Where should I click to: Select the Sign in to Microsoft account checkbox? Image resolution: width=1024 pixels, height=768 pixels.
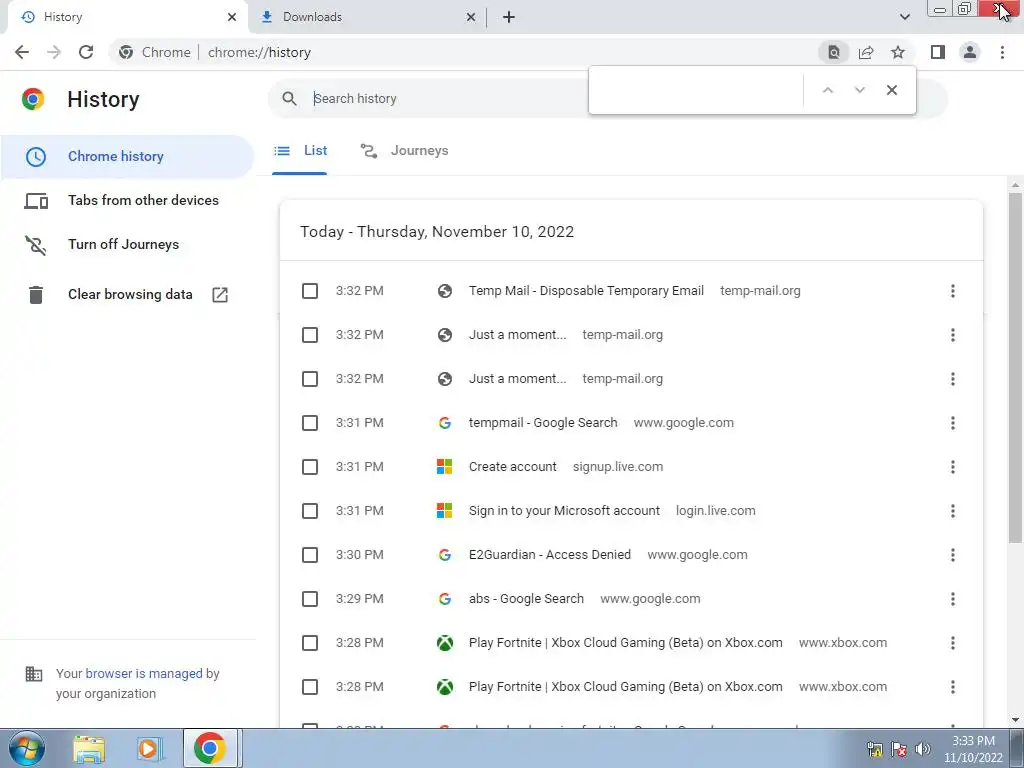pos(310,511)
